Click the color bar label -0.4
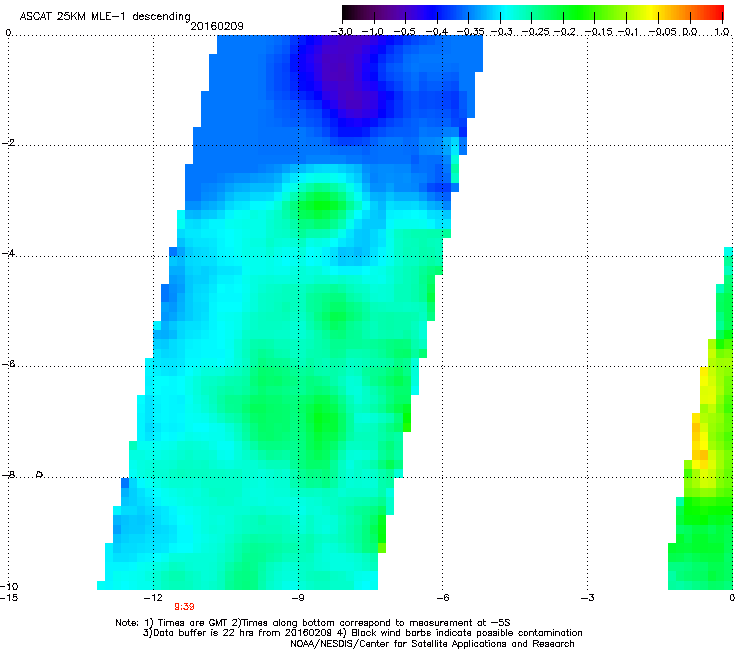 pyautogui.click(x=437, y=32)
